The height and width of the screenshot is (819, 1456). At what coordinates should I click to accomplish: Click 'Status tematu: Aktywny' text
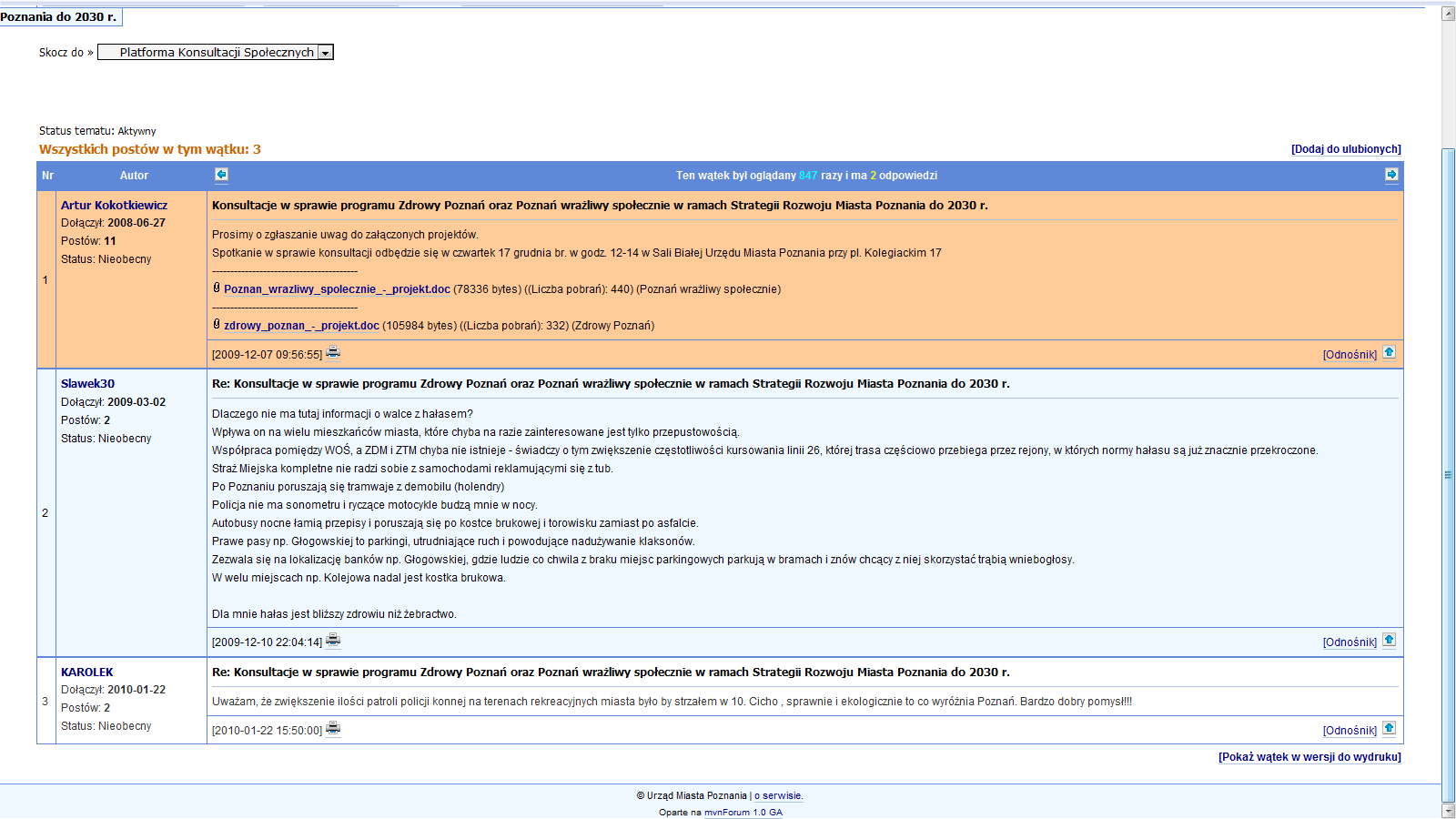click(97, 131)
